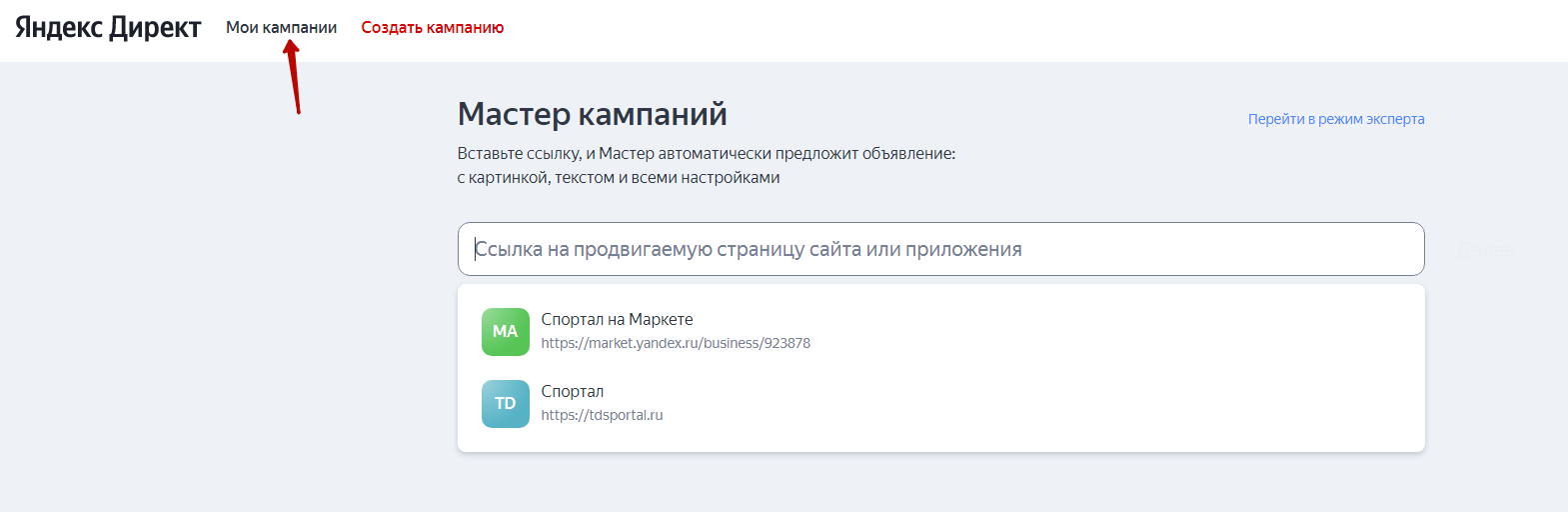Click the Мастер кампаний heading
Image resolution: width=1568 pixels, height=512 pixels.
[592, 114]
